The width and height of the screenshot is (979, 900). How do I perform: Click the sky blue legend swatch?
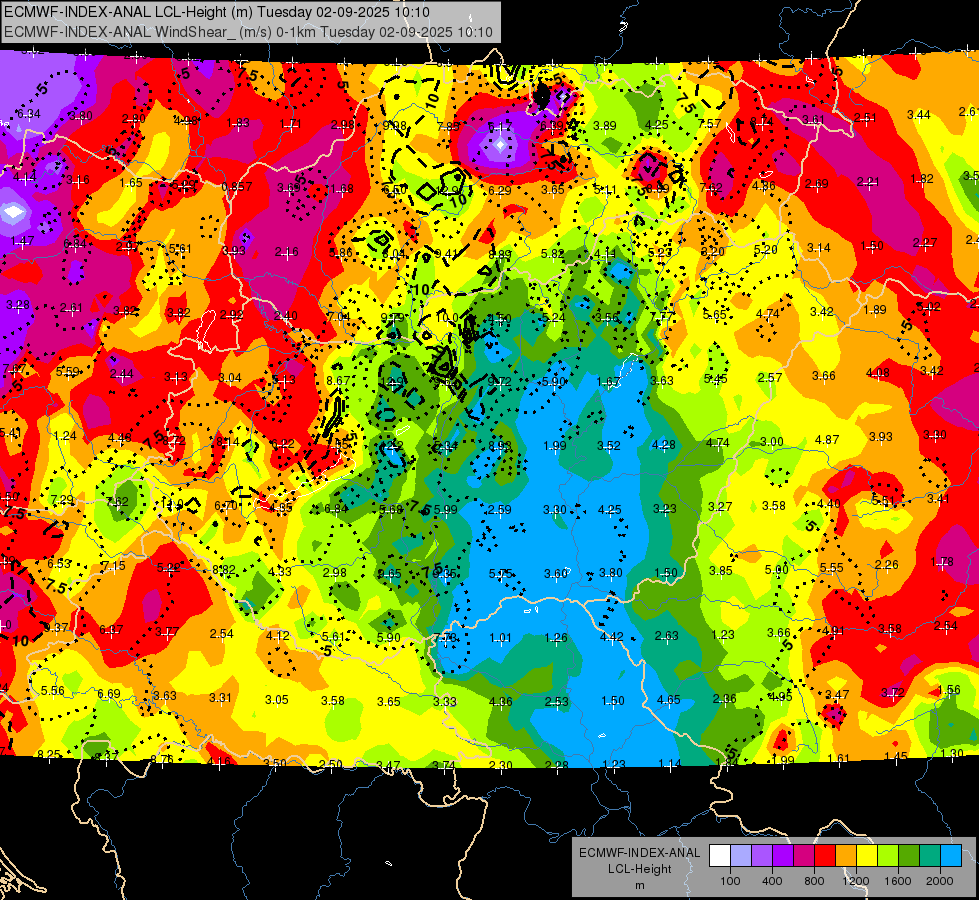tap(950, 856)
